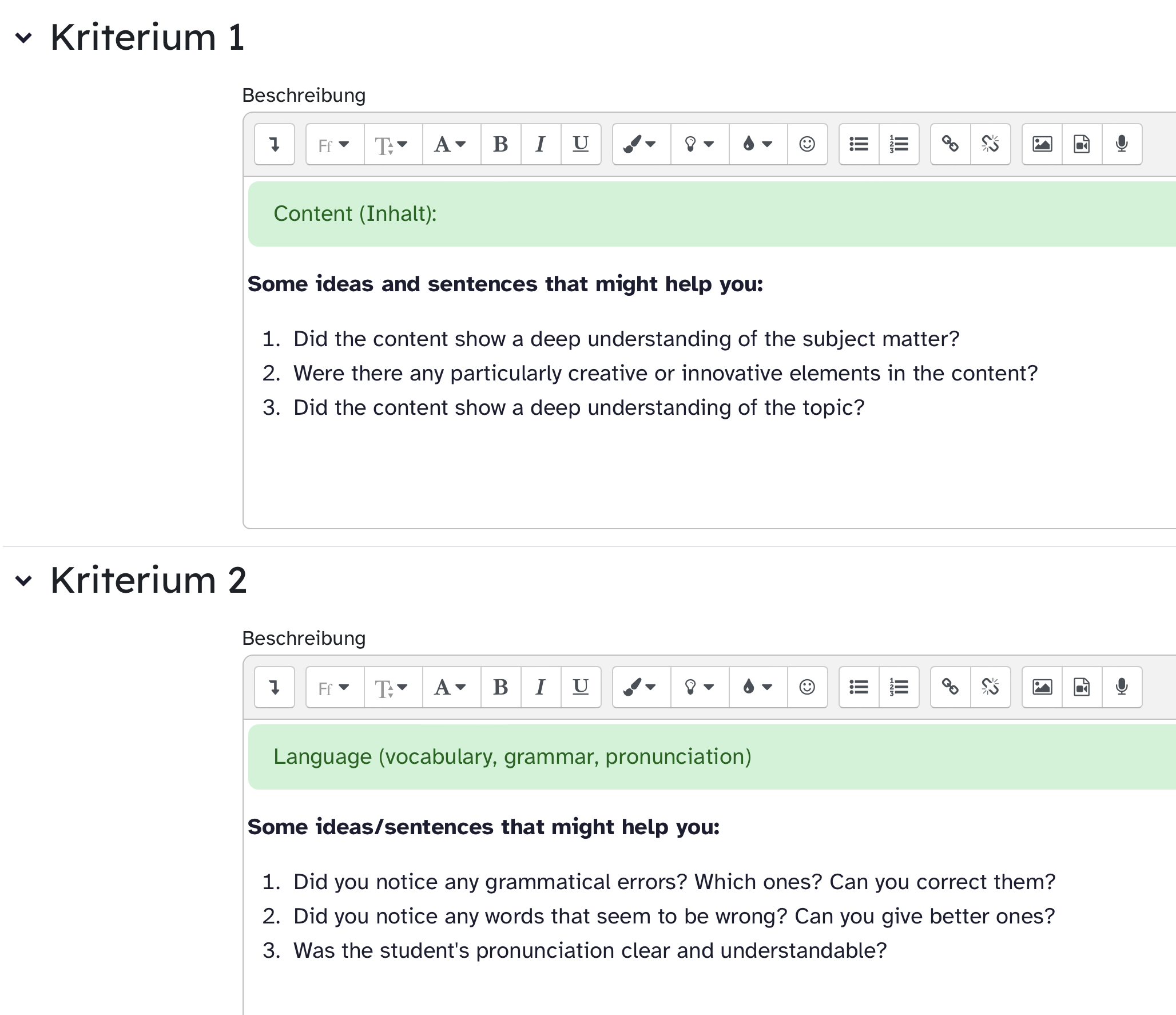Insert media file in Kriterium 2 editor

(x=1082, y=687)
